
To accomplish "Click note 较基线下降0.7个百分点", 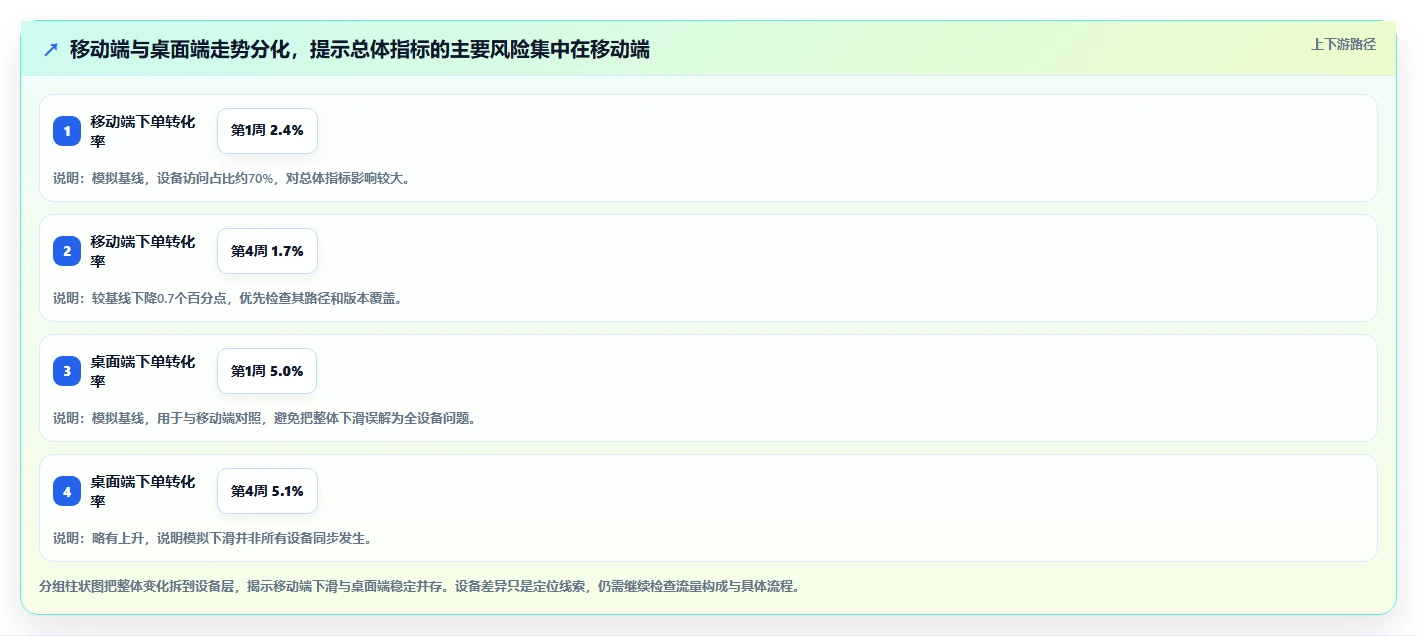I will pos(228,298).
